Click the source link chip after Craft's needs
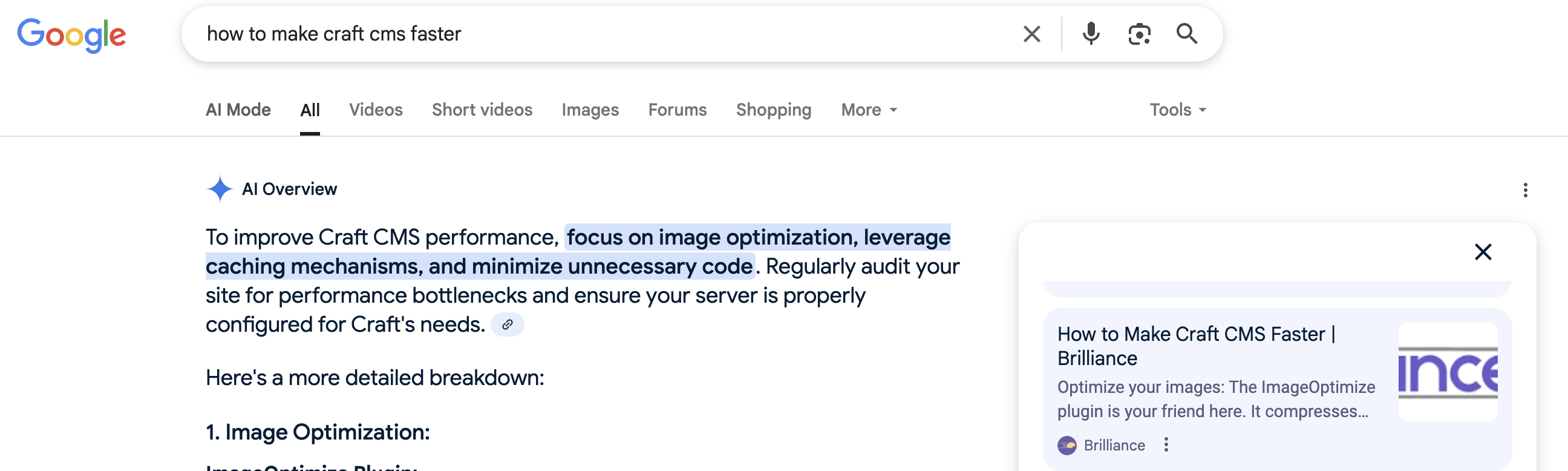The height and width of the screenshot is (471, 1568). [x=507, y=324]
